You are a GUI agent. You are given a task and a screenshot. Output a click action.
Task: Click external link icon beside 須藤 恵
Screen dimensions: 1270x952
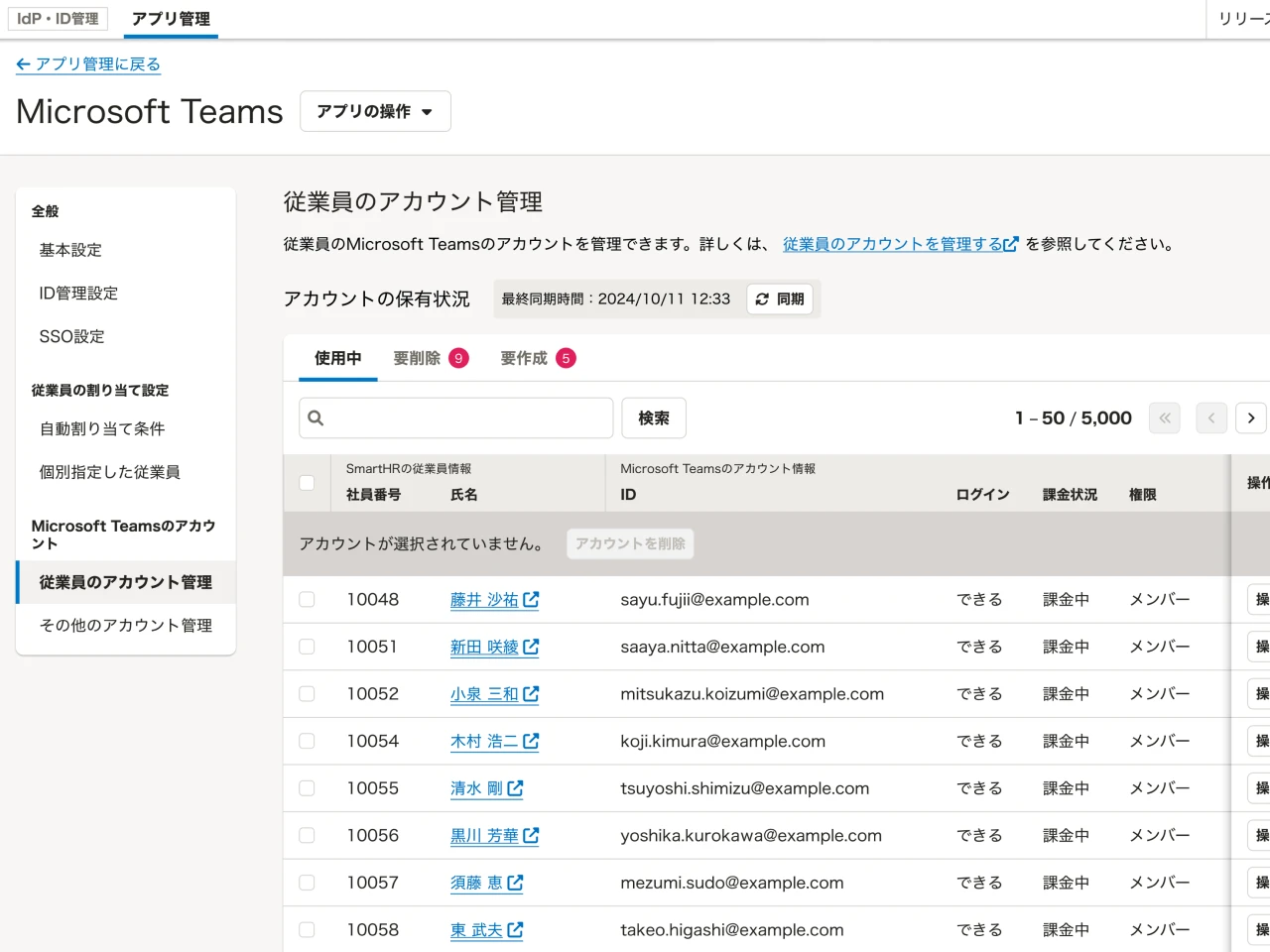pos(515,883)
